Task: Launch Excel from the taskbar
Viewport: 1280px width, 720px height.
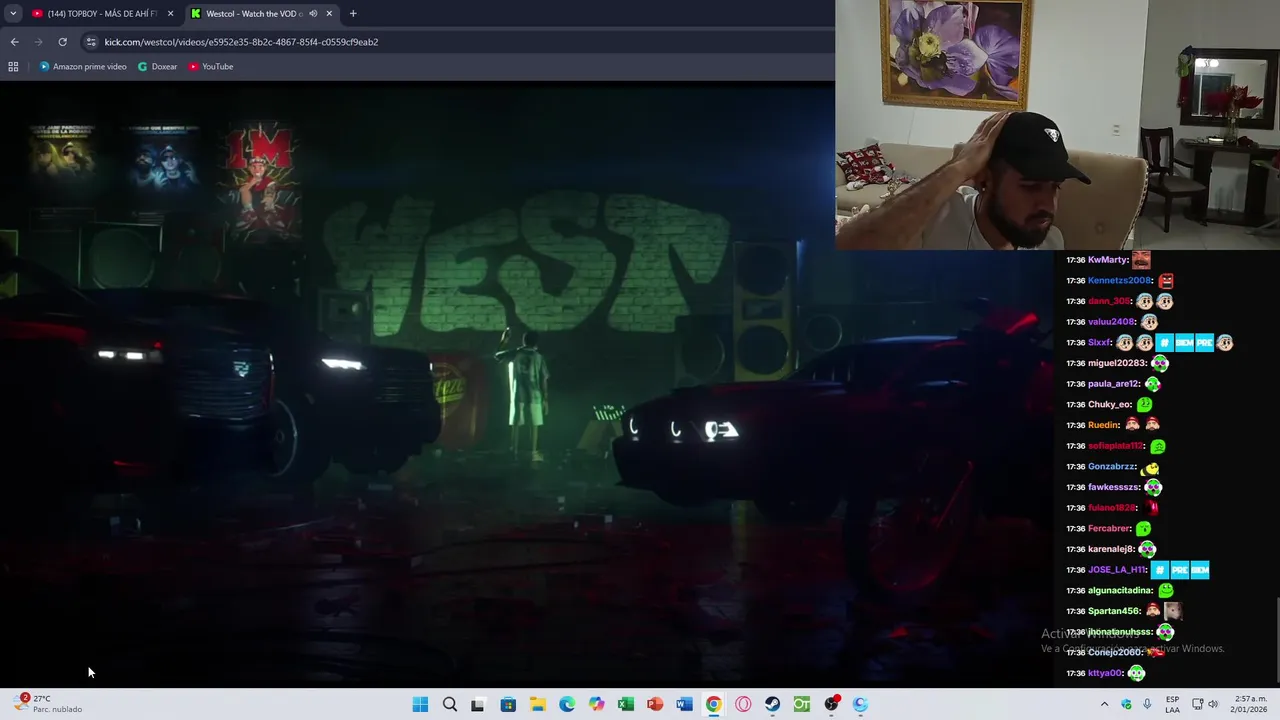Action: pos(625,704)
